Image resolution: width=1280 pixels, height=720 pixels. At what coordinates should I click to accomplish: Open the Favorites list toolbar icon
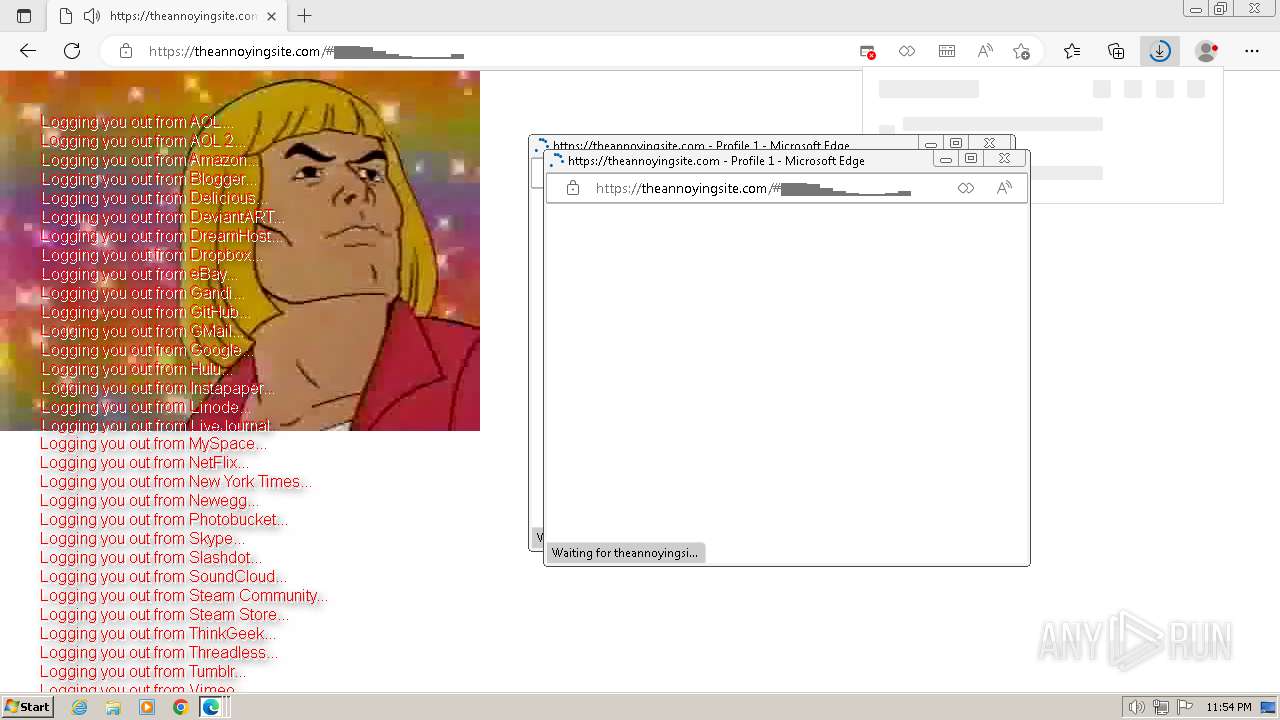point(1072,51)
